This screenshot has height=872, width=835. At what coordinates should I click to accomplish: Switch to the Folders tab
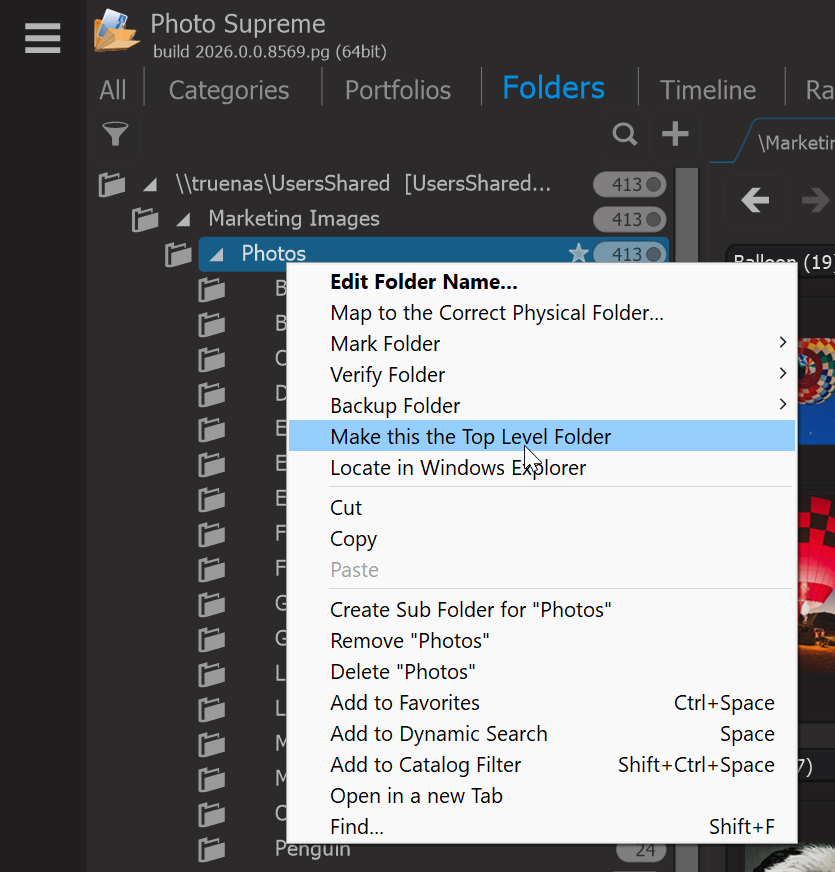pyautogui.click(x=554, y=88)
